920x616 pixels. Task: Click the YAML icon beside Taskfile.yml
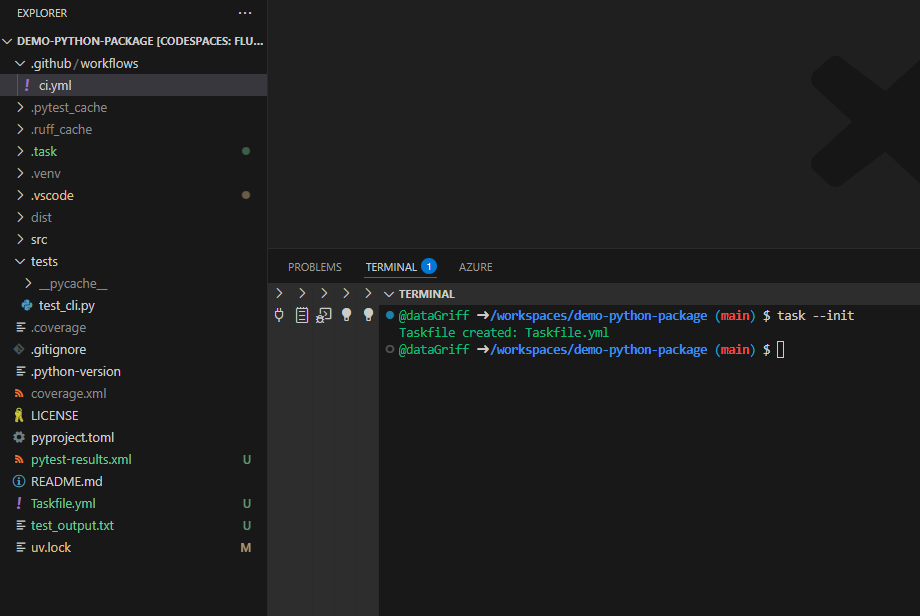(19, 503)
